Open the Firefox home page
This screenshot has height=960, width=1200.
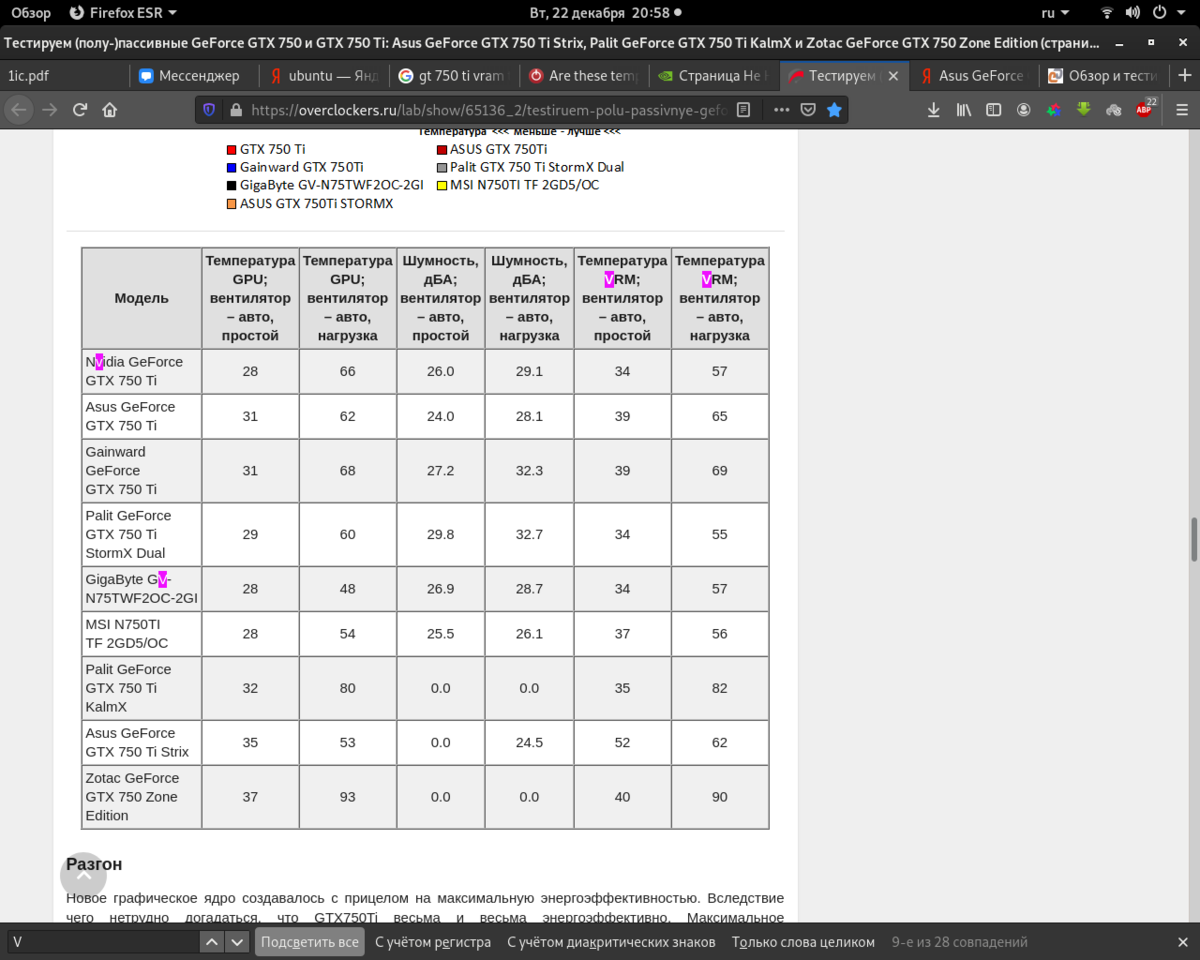[x=110, y=110]
